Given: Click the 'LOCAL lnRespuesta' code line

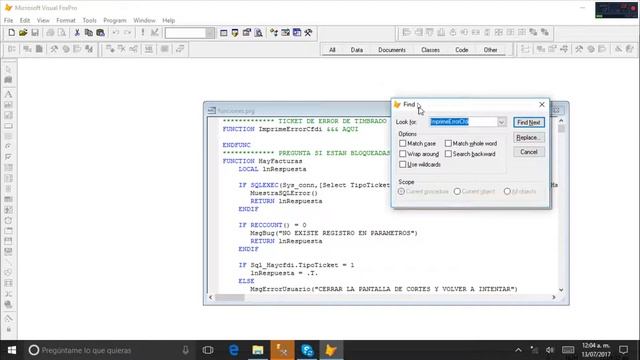Looking at the screenshot, I should (272, 169).
